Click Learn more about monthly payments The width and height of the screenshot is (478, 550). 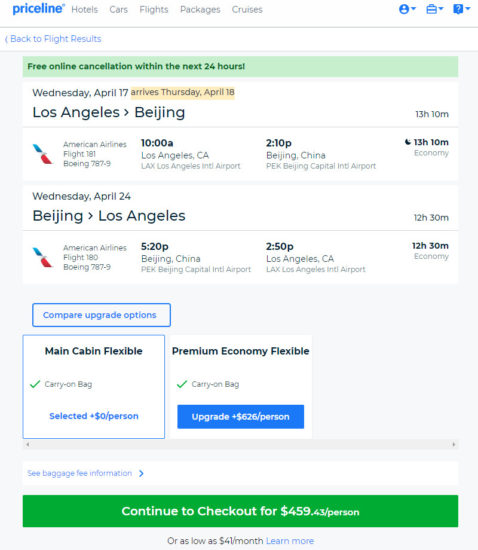(x=290, y=541)
